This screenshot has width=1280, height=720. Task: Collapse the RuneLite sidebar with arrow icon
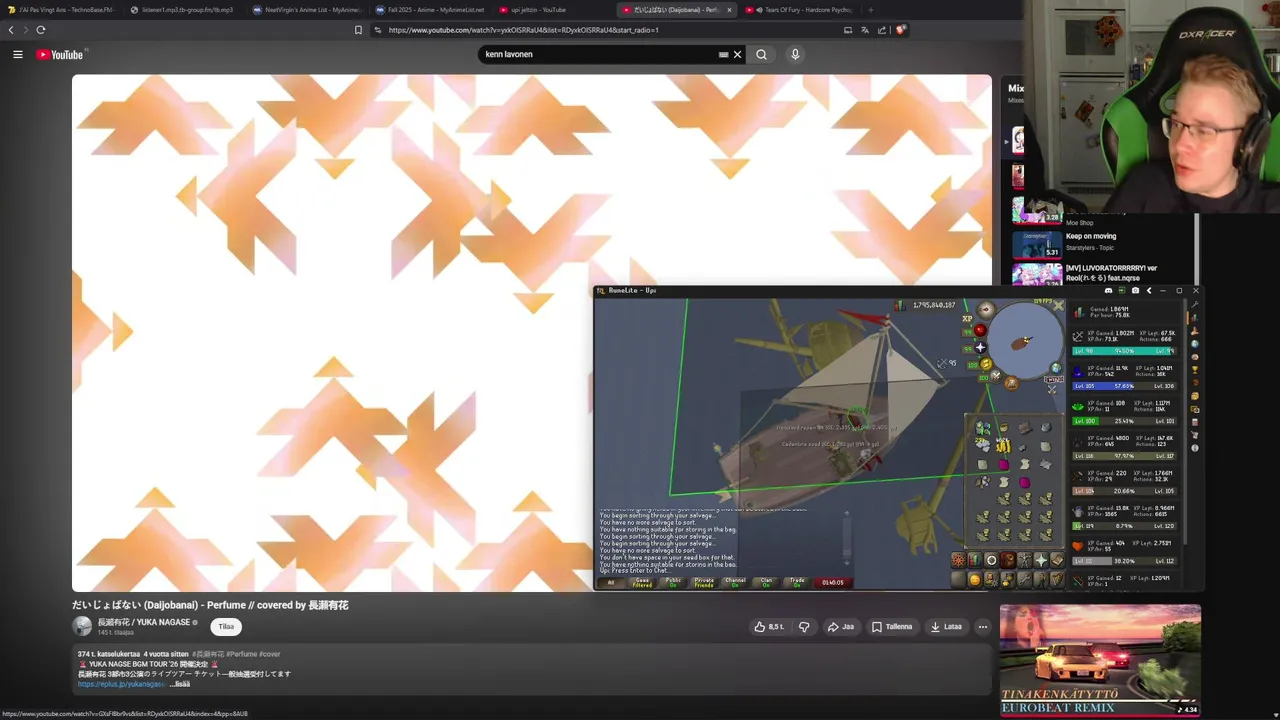(x=1149, y=291)
